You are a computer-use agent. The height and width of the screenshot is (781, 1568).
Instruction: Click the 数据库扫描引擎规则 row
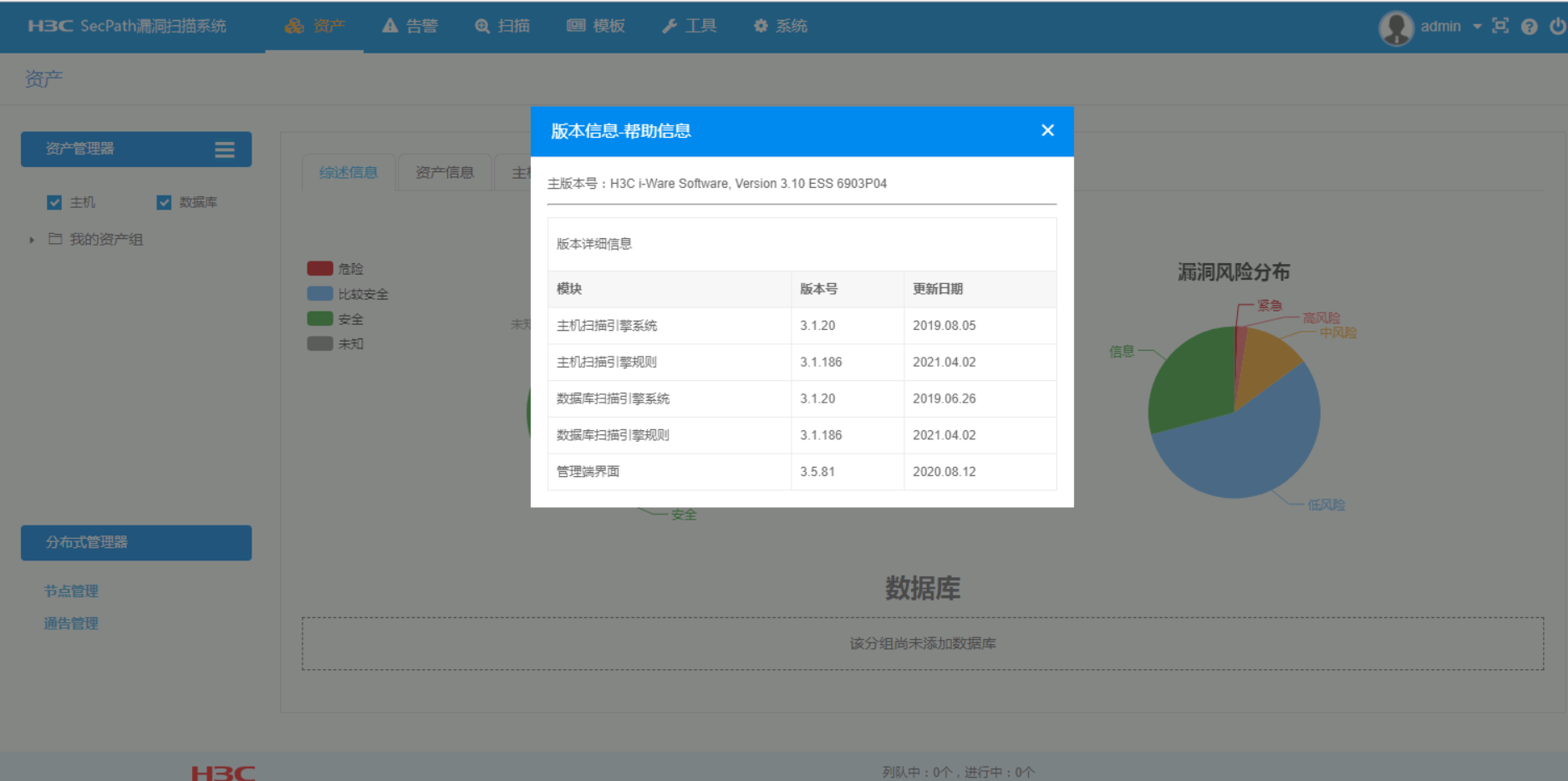pos(802,435)
